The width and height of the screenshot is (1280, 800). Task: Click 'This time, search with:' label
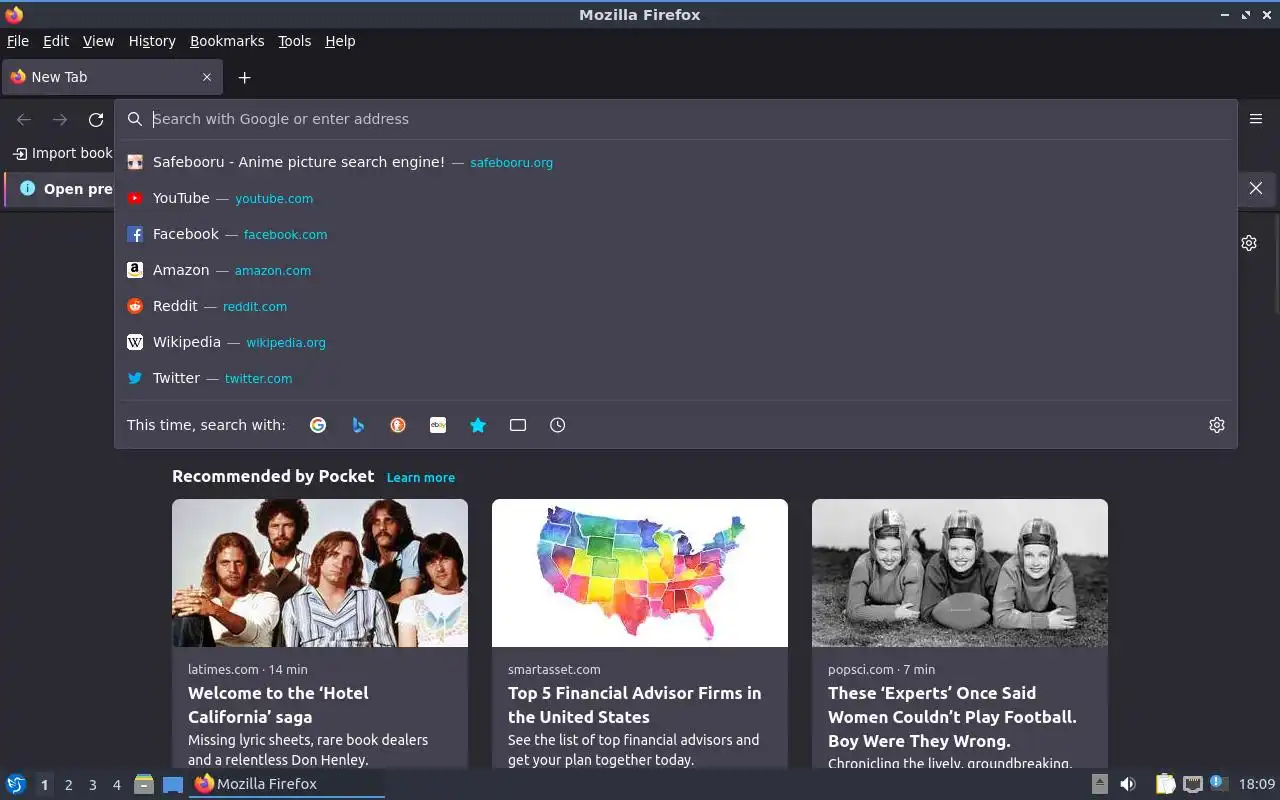(206, 425)
